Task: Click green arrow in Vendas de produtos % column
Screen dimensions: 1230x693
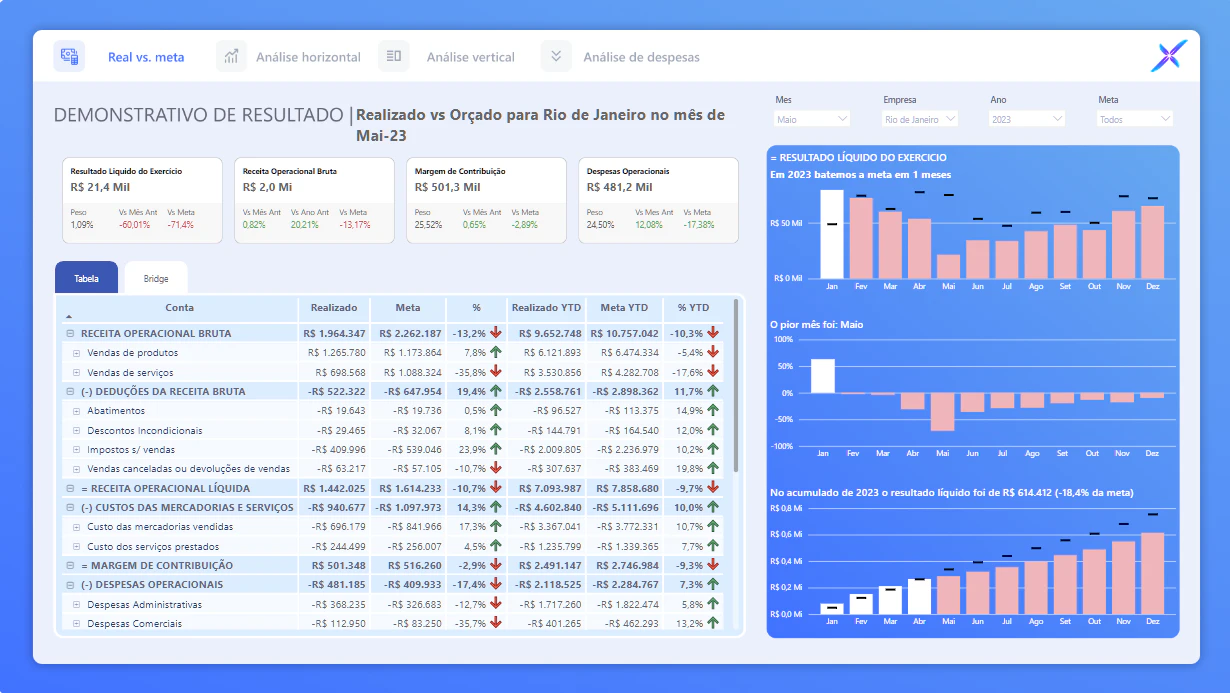Action: coord(495,352)
